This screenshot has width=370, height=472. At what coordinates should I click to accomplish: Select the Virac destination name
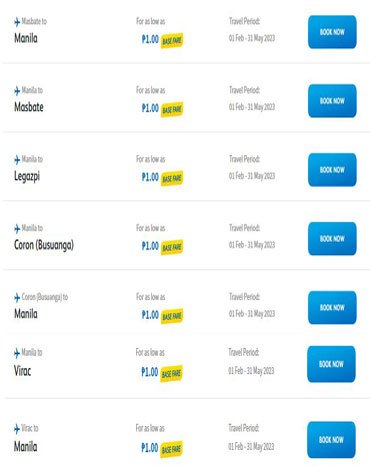(22, 371)
